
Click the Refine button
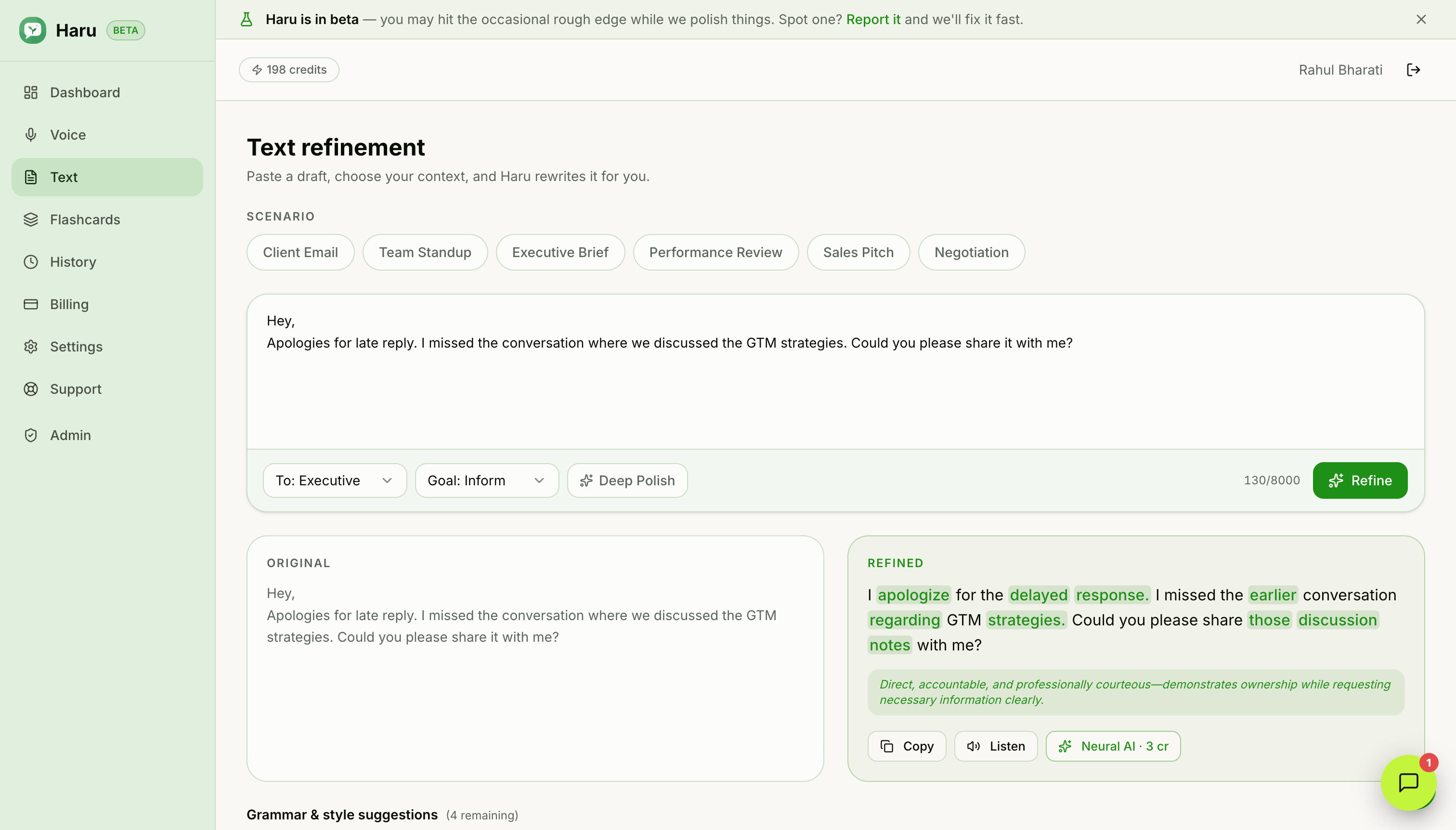tap(1360, 480)
